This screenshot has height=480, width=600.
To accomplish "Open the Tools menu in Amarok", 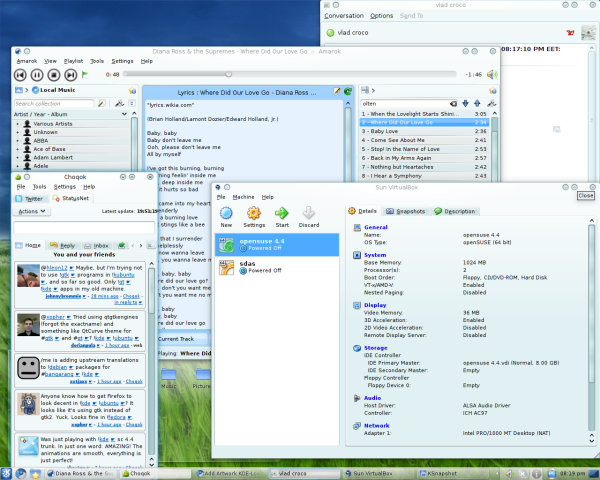I will [x=97, y=61].
